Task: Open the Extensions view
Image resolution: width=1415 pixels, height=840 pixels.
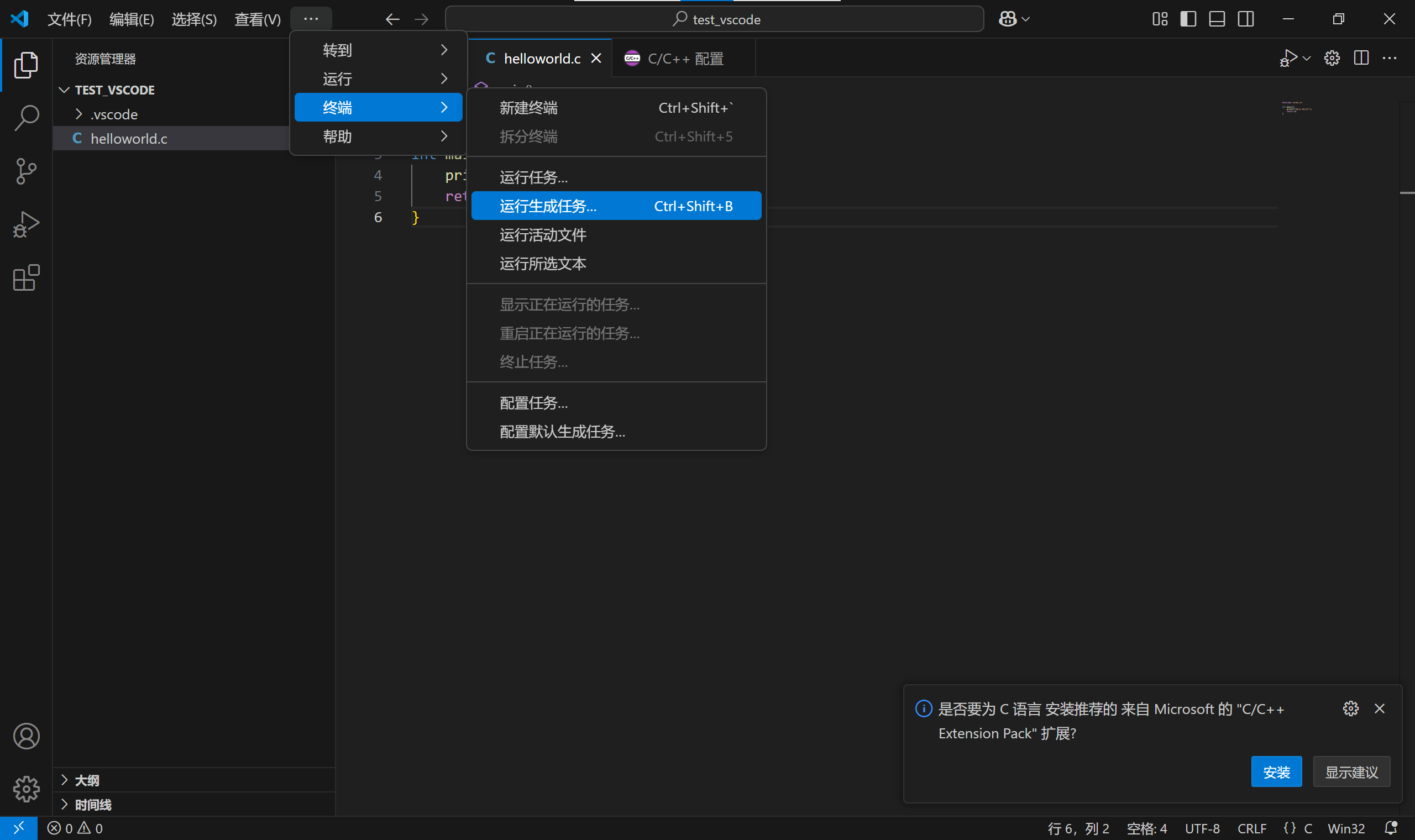Action: 26,277
